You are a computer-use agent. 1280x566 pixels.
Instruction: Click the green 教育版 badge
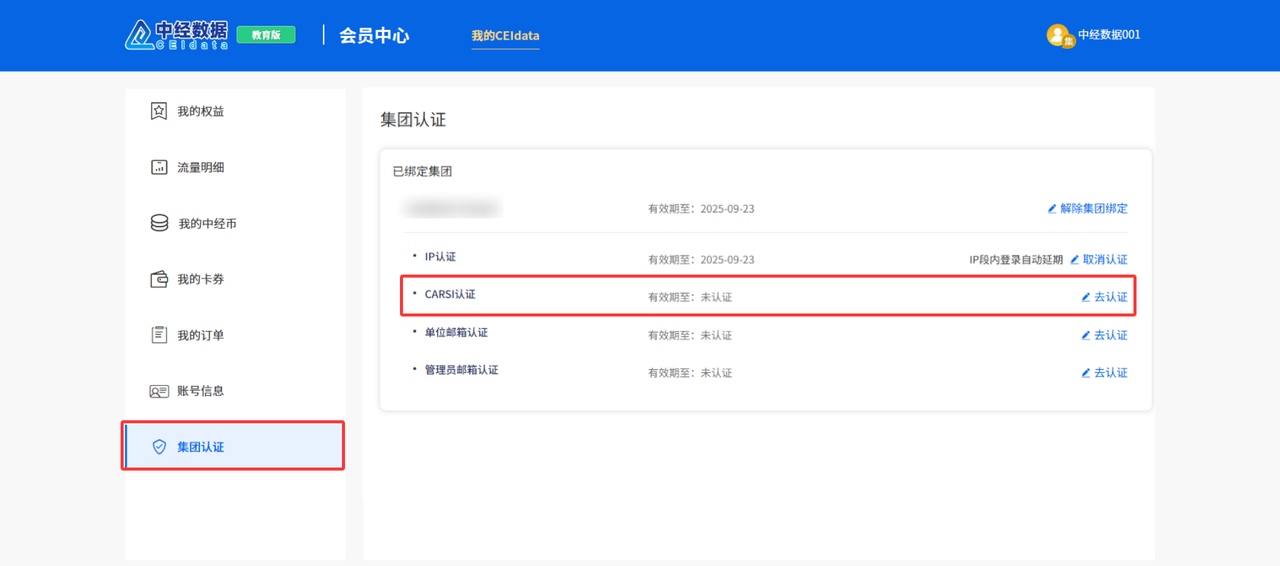click(266, 35)
